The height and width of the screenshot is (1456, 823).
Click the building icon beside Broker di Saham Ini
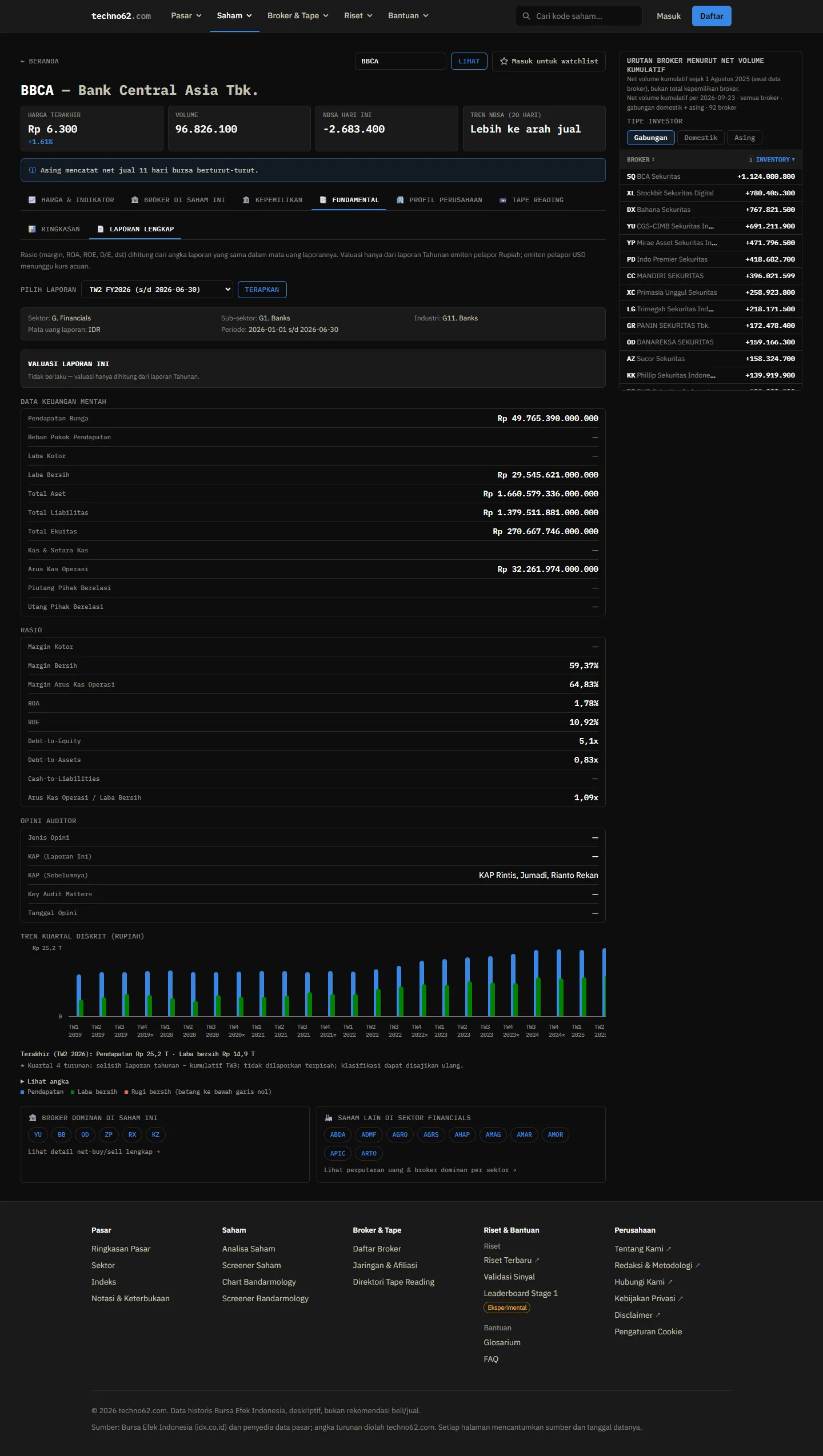point(135,200)
